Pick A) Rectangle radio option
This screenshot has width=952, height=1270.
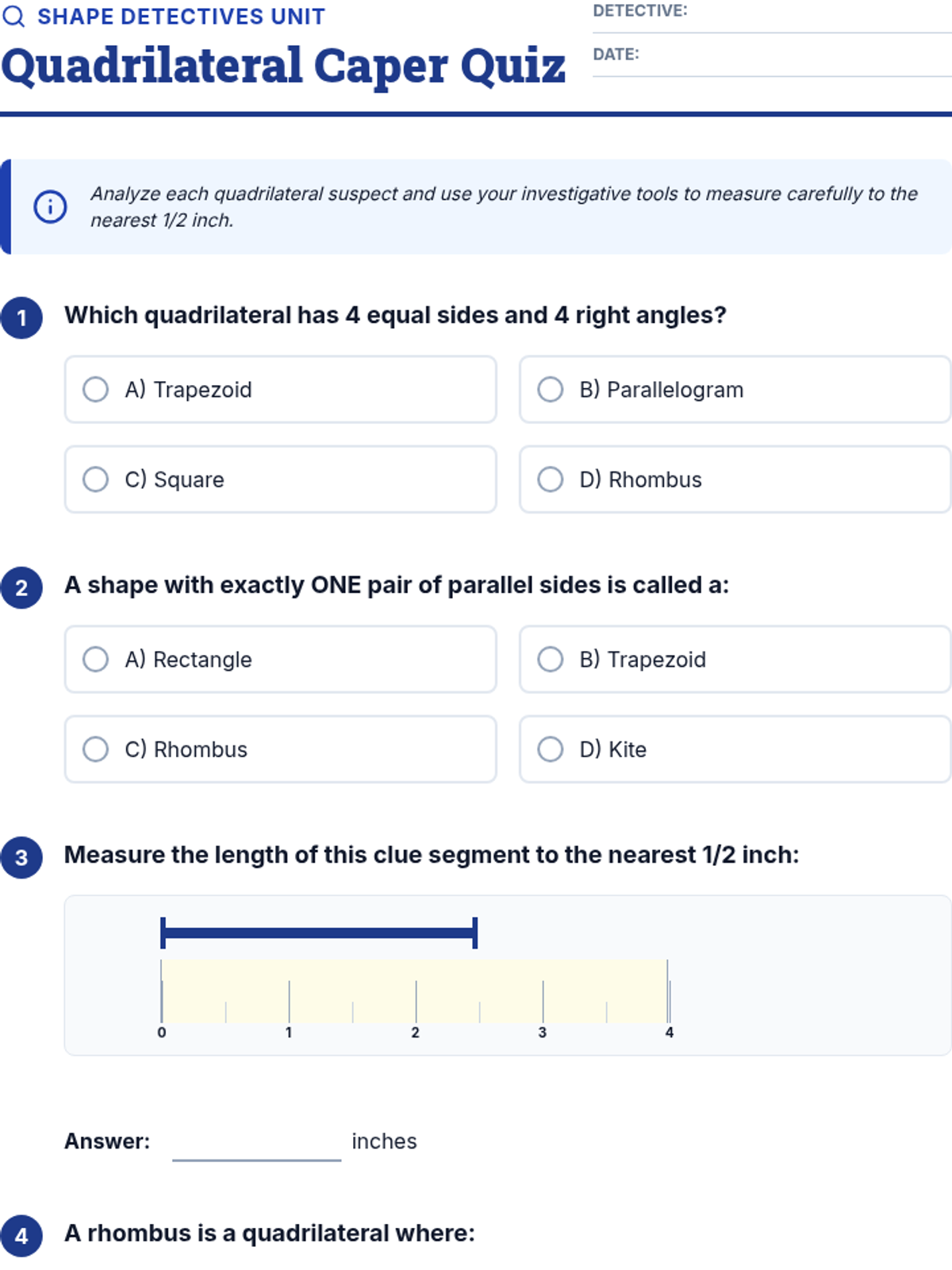coord(96,660)
